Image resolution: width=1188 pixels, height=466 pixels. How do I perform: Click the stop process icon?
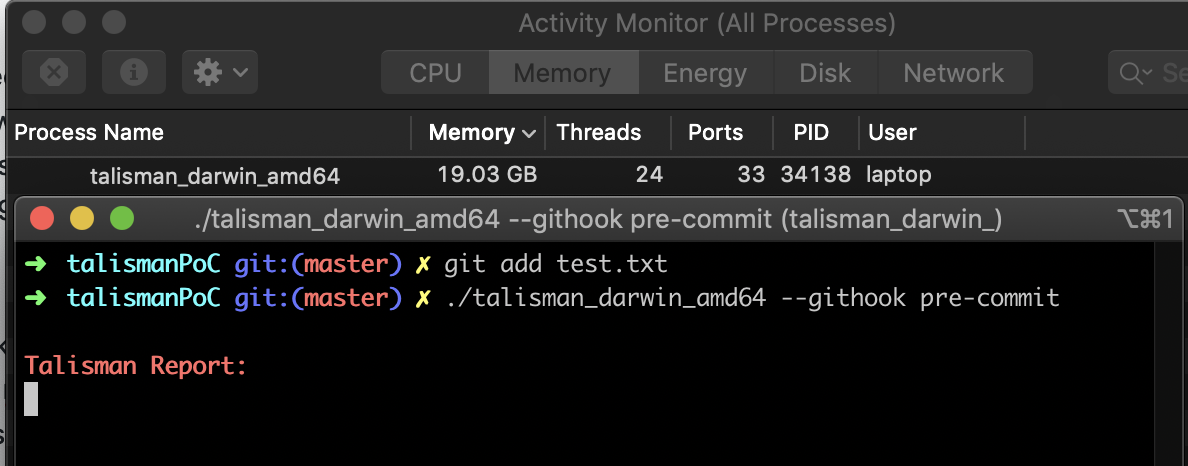(54, 73)
